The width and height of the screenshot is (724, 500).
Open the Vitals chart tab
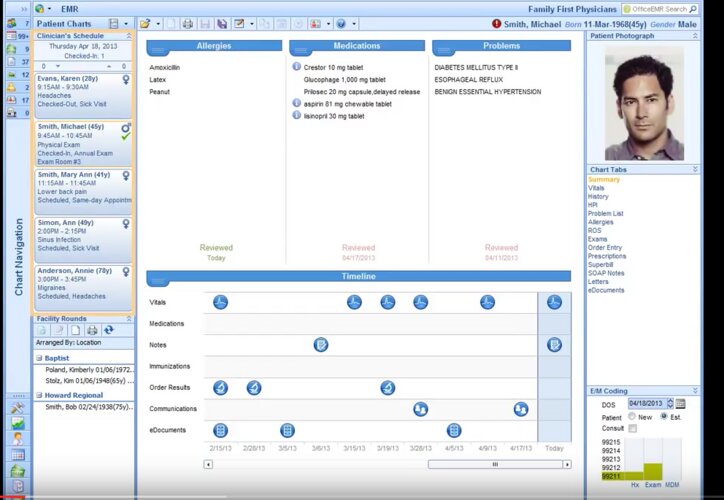[597, 188]
